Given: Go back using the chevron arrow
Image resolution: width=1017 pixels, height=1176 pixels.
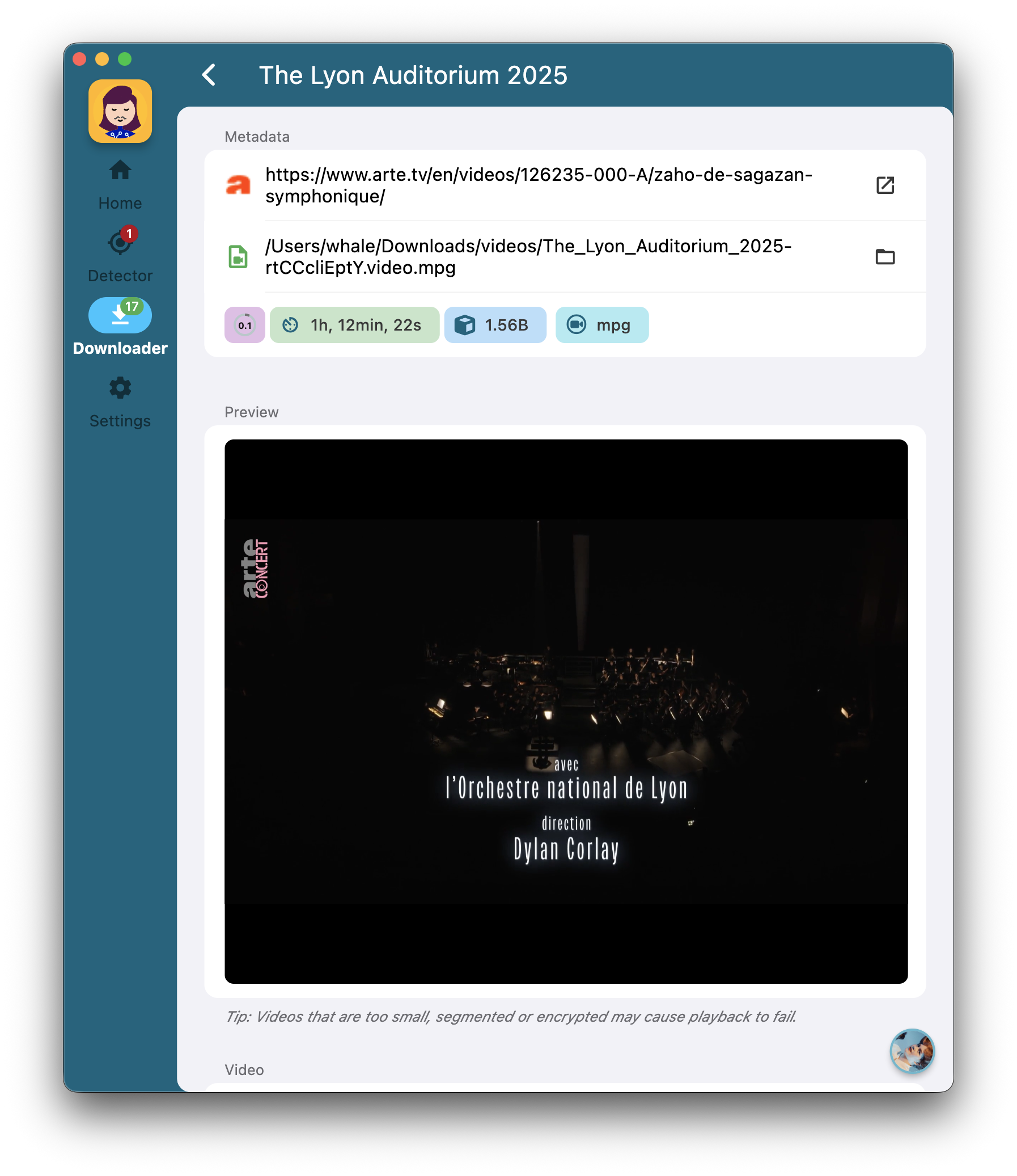Looking at the screenshot, I should click(x=208, y=74).
